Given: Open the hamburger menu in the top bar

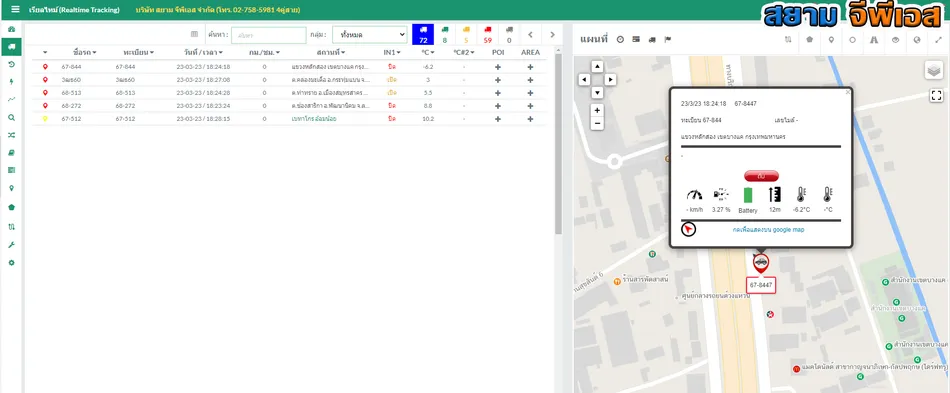Looking at the screenshot, I should click(15, 10).
